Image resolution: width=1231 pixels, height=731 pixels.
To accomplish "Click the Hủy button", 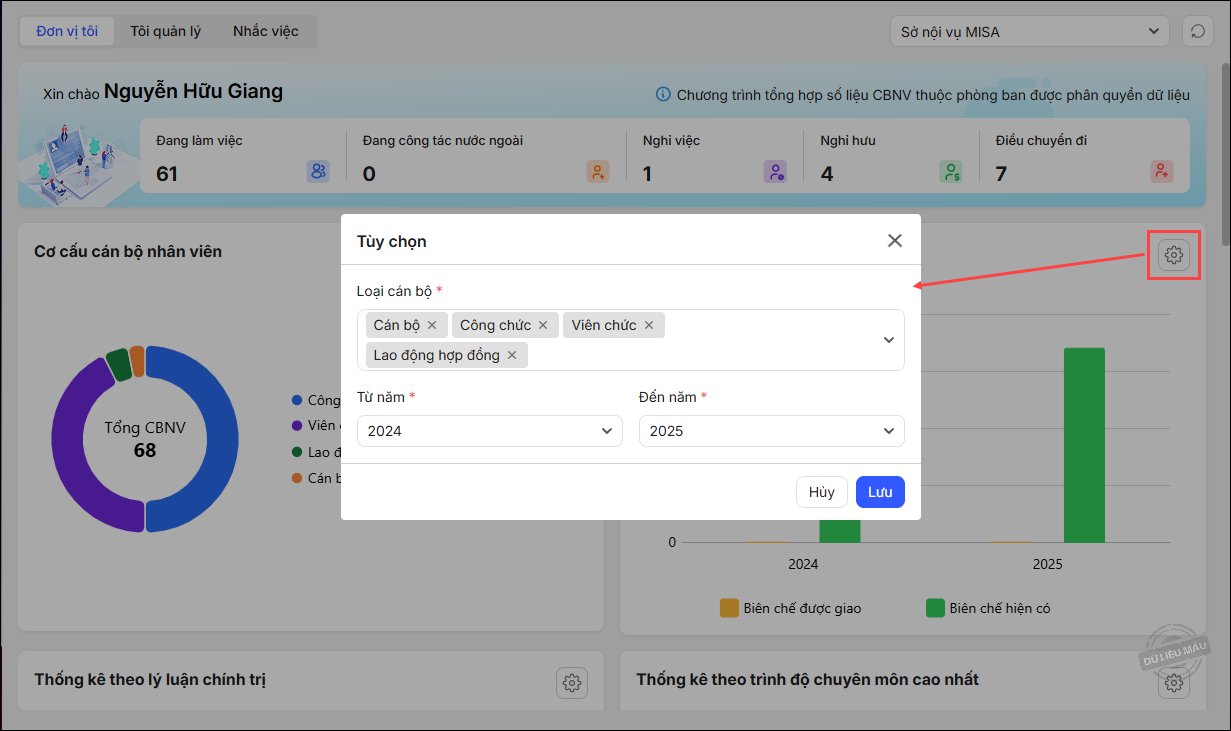I will click(822, 492).
